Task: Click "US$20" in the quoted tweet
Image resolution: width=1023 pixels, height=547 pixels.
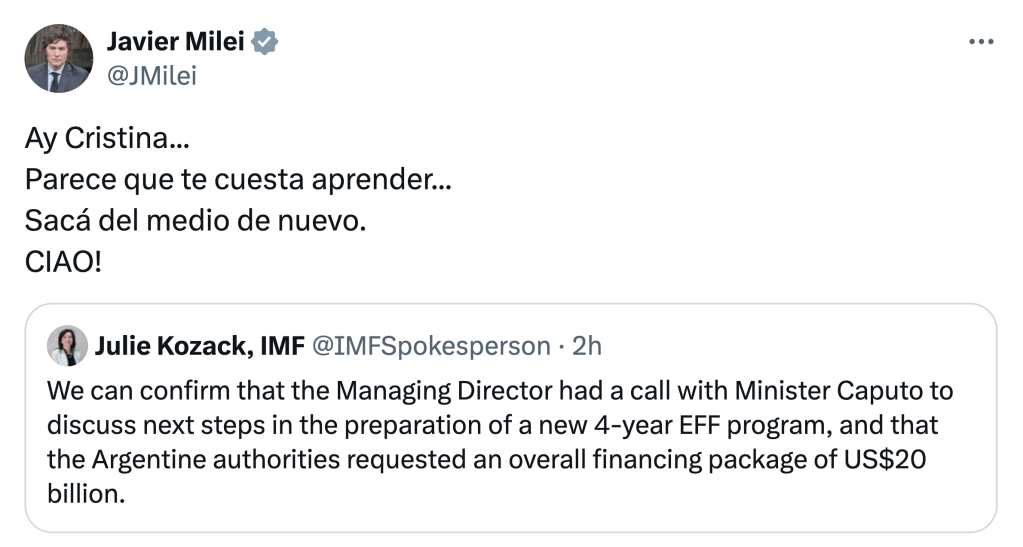Action: coord(906,460)
